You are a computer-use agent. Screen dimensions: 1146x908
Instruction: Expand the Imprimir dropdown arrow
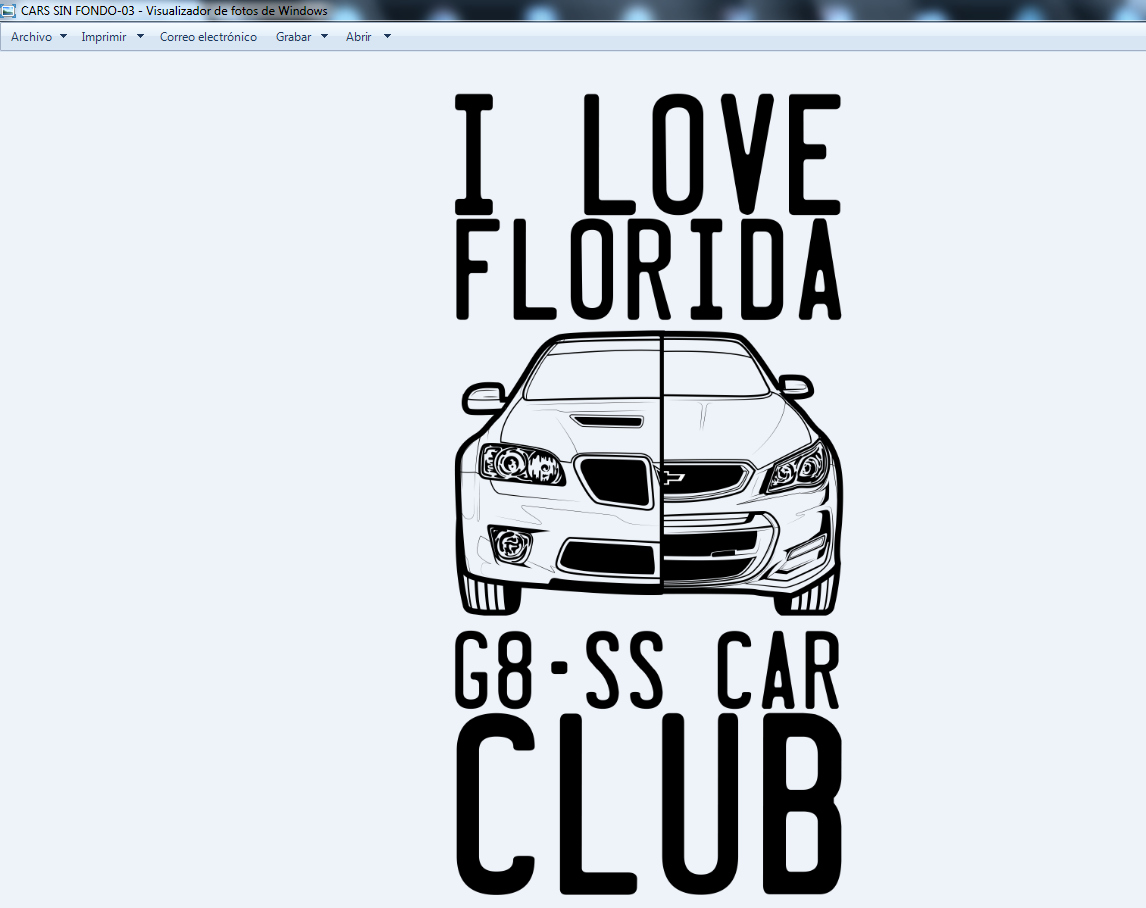tap(139, 36)
